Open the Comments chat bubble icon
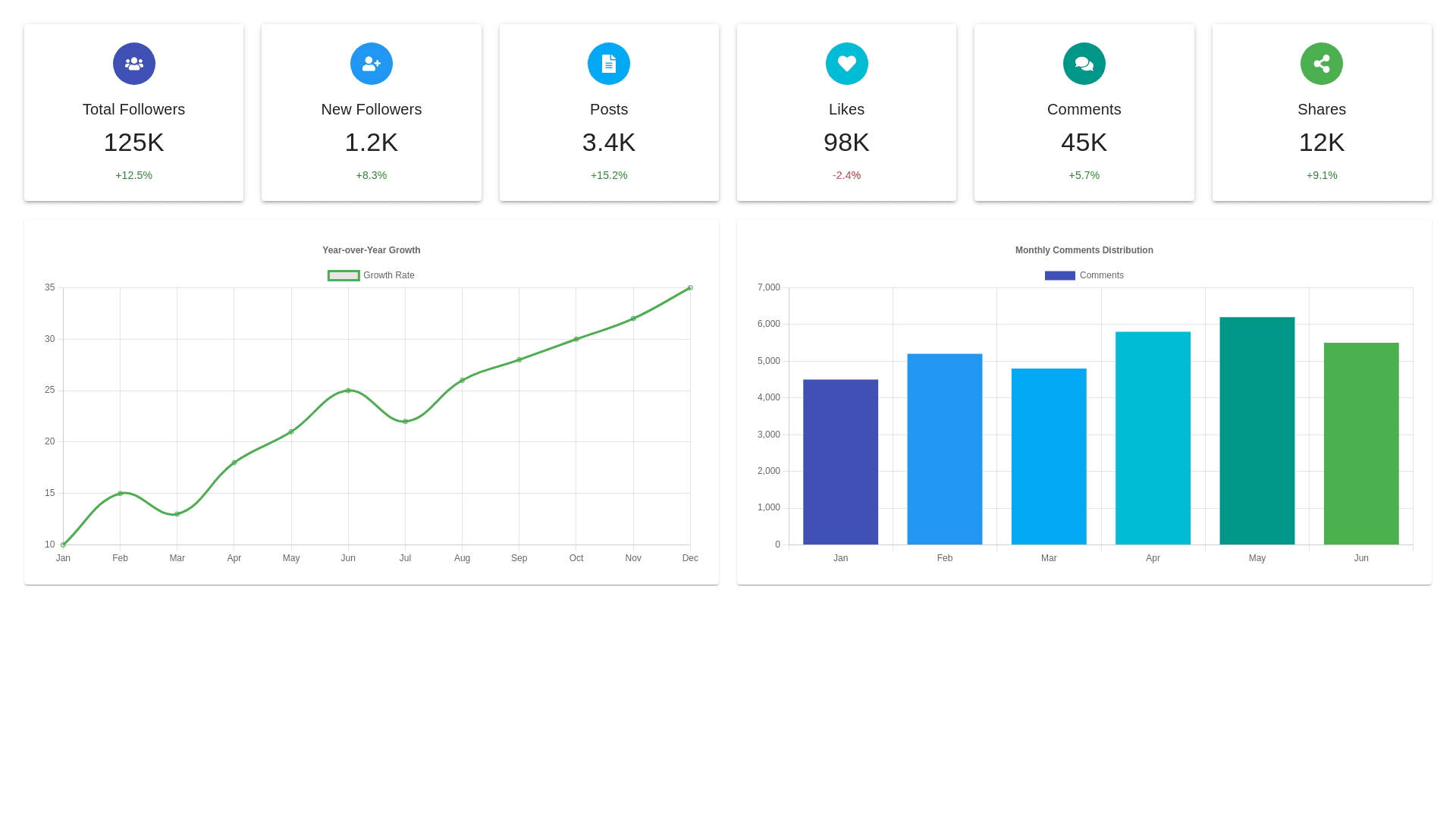 pos(1084,64)
